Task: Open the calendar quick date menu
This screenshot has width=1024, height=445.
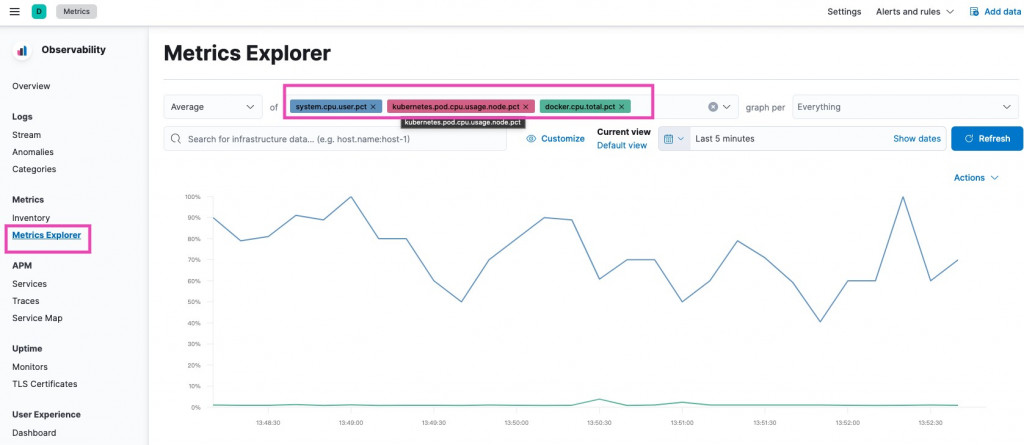Action: click(x=673, y=139)
